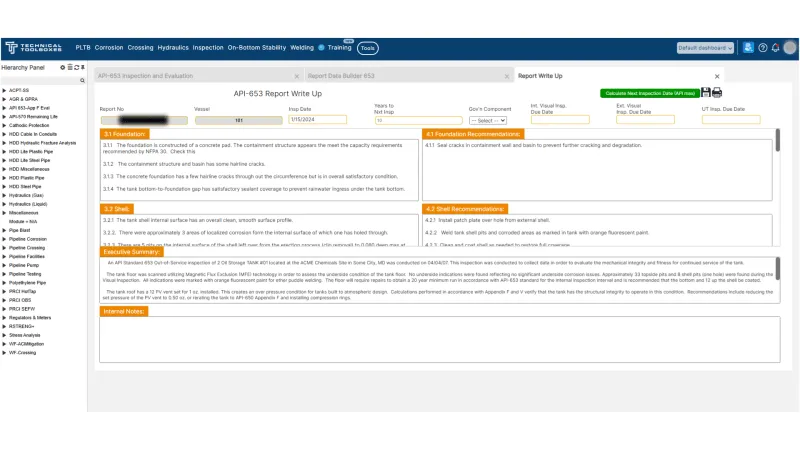Close the API-653 Inspection and Evaluation tab
This screenshot has width=800, height=450.
pos(296,76)
